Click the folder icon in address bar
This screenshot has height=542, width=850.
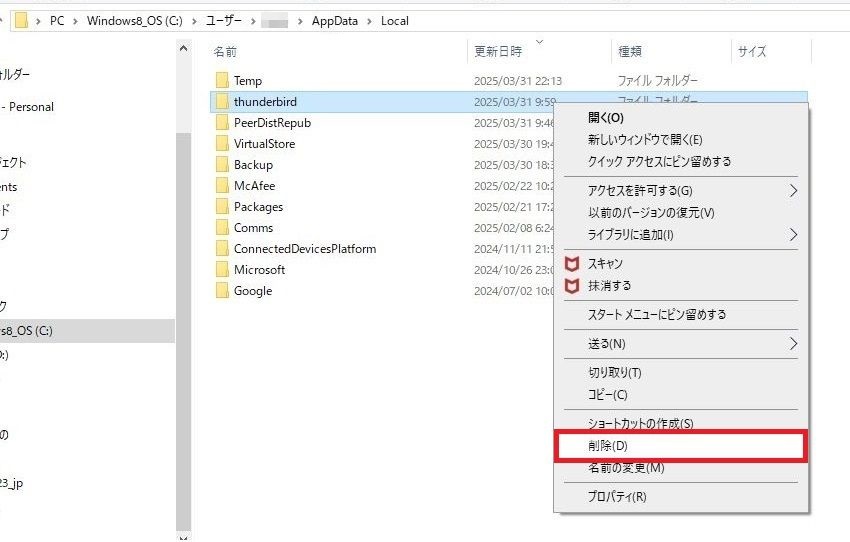pos(20,21)
